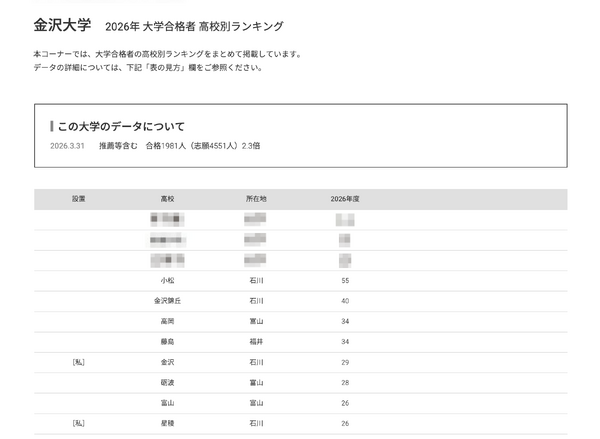
Task: Click the 金沢大学 page title
Action: click(x=62, y=25)
